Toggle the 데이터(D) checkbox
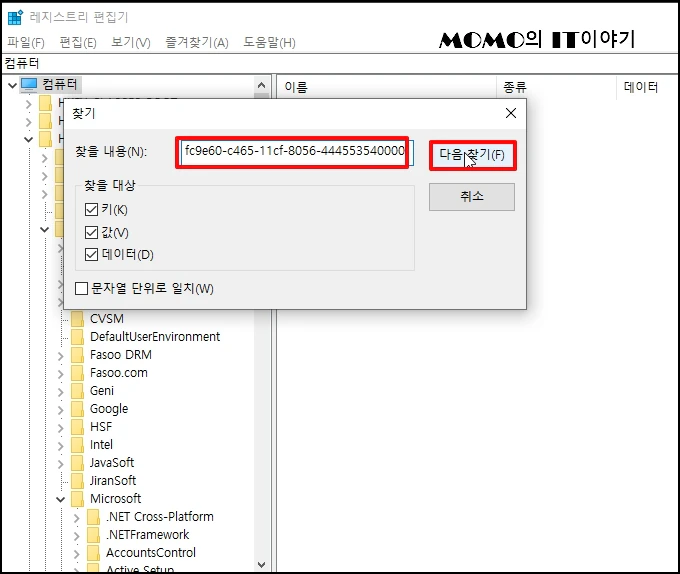680x574 pixels. [92, 254]
